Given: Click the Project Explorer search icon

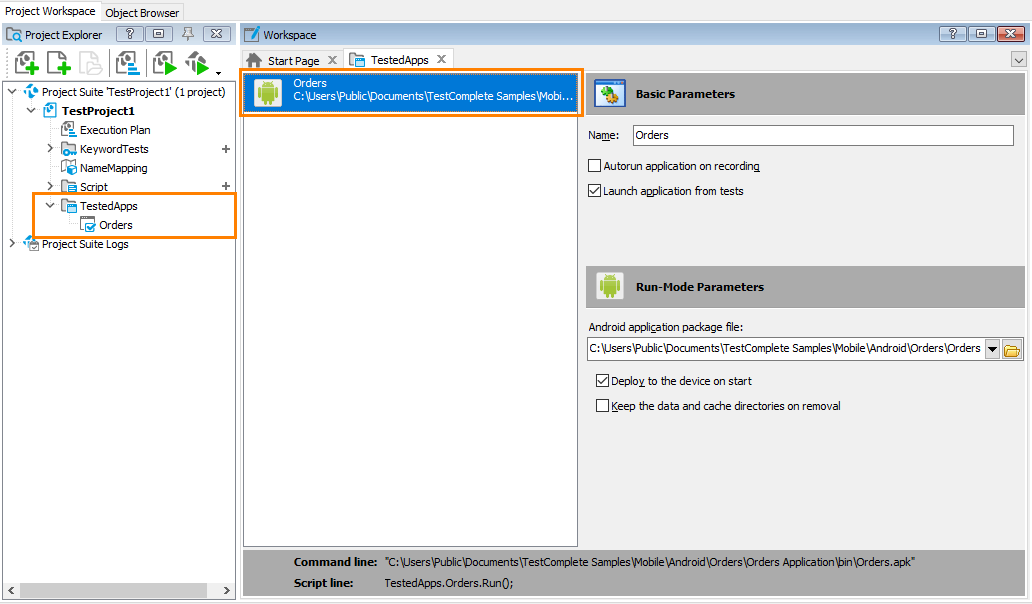Looking at the screenshot, I should coord(13,33).
